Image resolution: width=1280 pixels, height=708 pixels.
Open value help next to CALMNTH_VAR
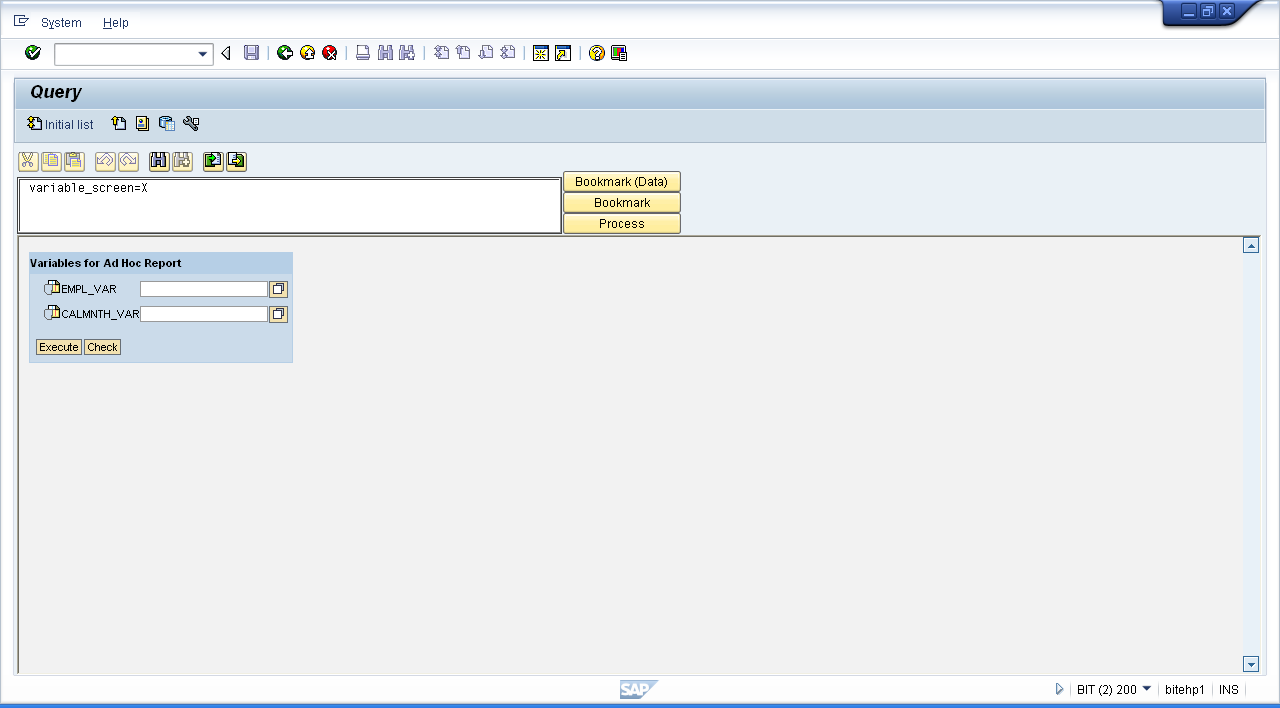[x=278, y=314]
